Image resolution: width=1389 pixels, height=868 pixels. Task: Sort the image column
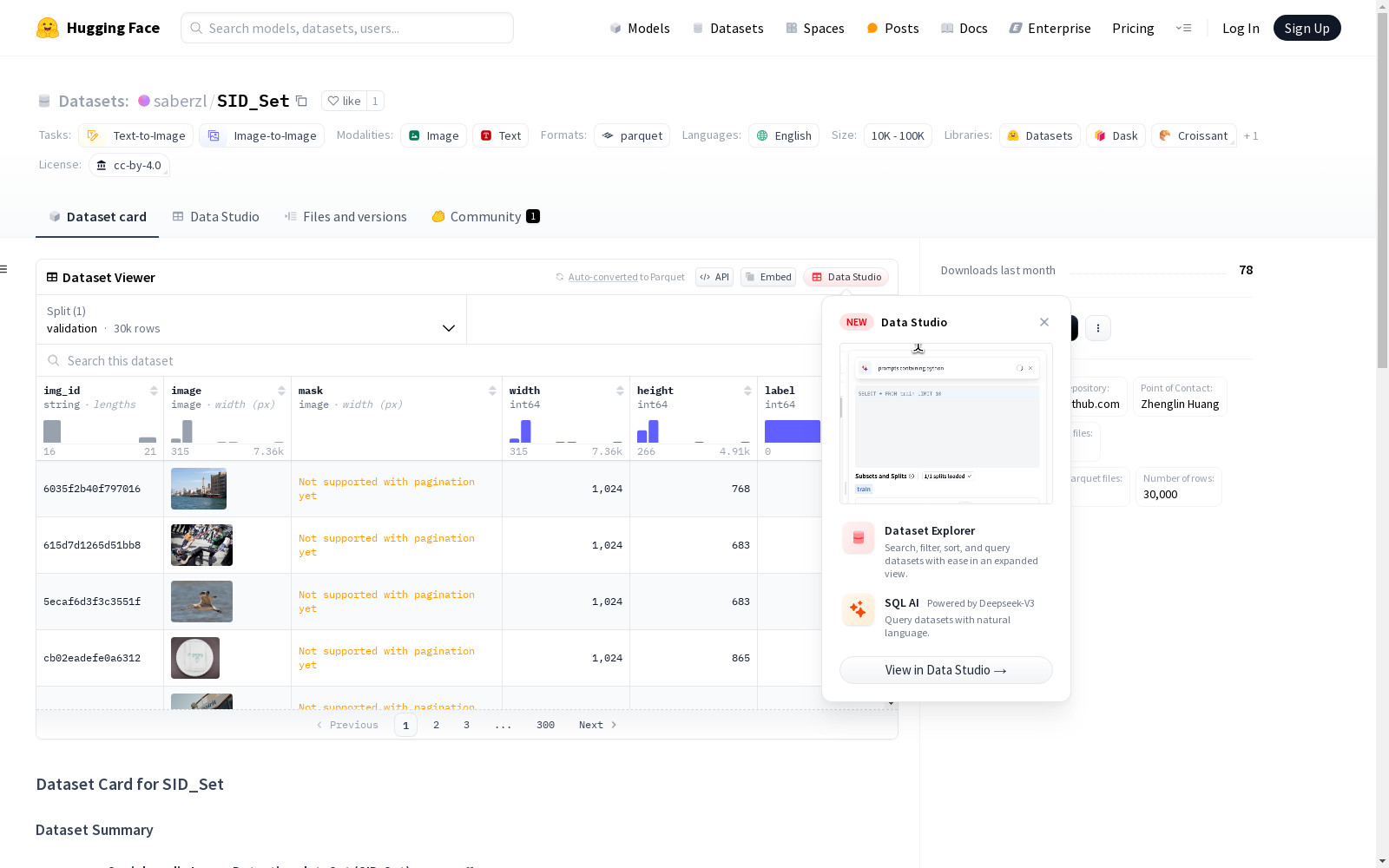click(x=281, y=391)
